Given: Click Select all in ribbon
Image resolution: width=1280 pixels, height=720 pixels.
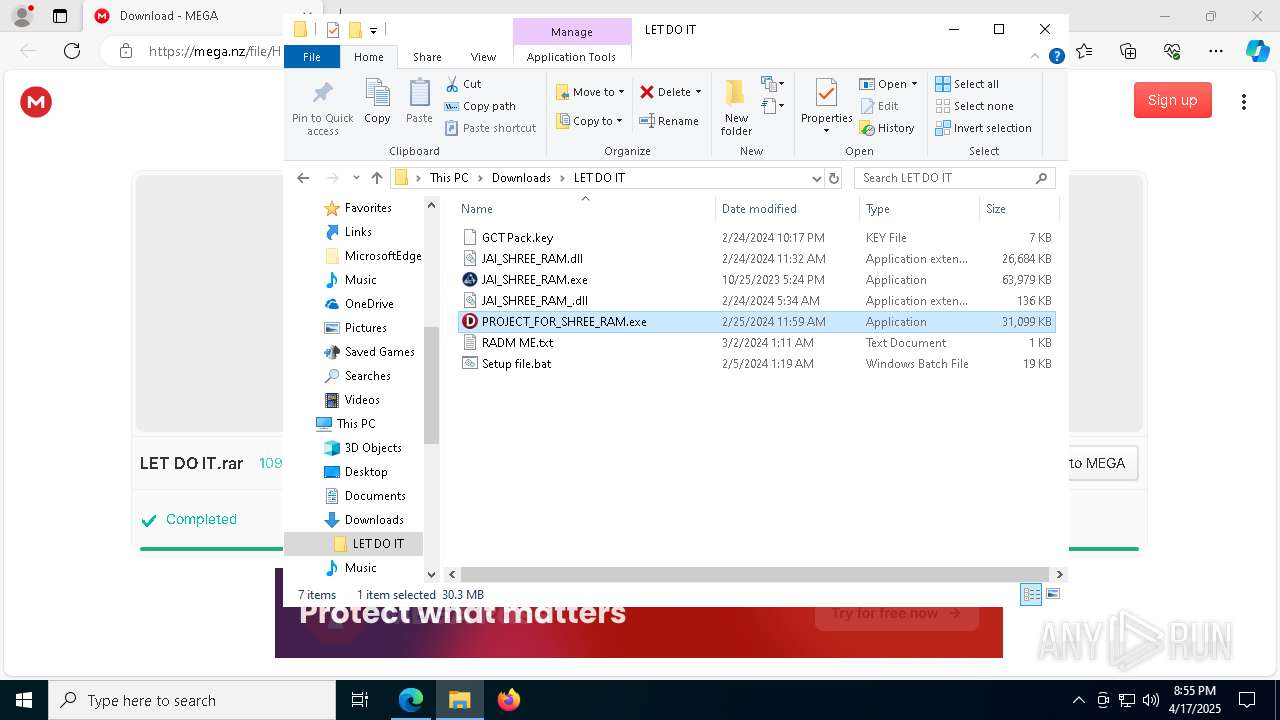Looking at the screenshot, I should [x=967, y=84].
